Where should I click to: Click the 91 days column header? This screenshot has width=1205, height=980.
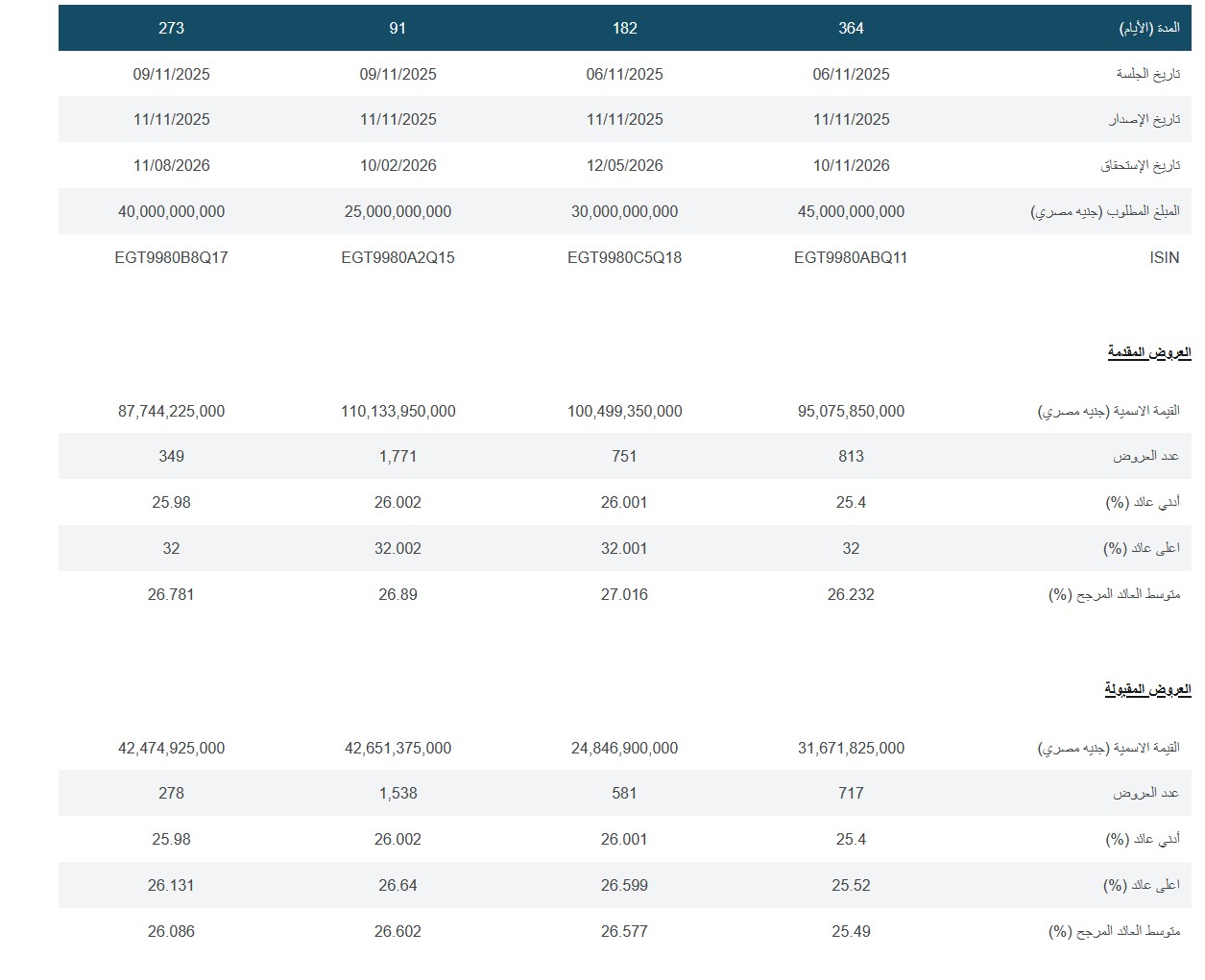[x=398, y=28]
